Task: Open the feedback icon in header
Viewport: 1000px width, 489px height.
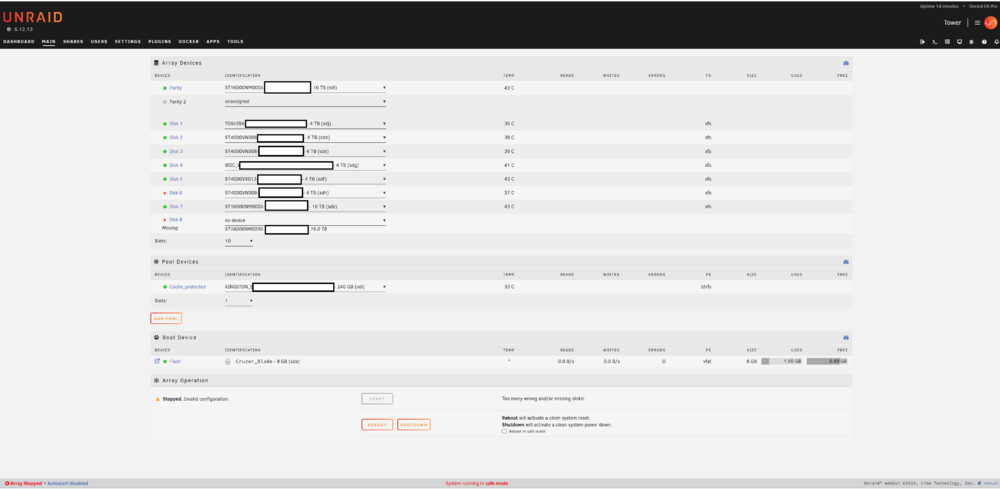Action: click(x=947, y=41)
